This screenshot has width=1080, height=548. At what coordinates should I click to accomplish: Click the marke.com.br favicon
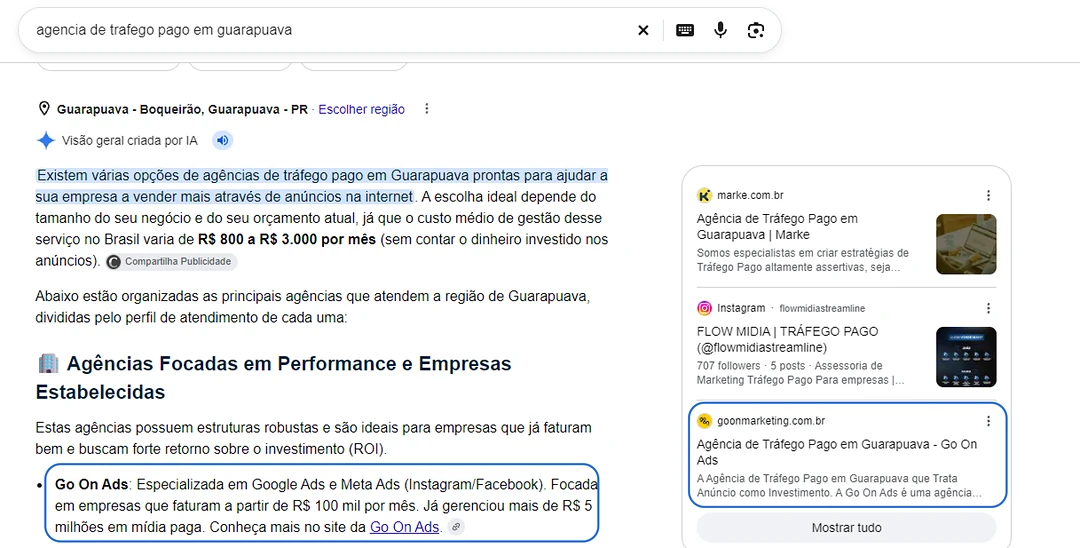click(x=704, y=196)
